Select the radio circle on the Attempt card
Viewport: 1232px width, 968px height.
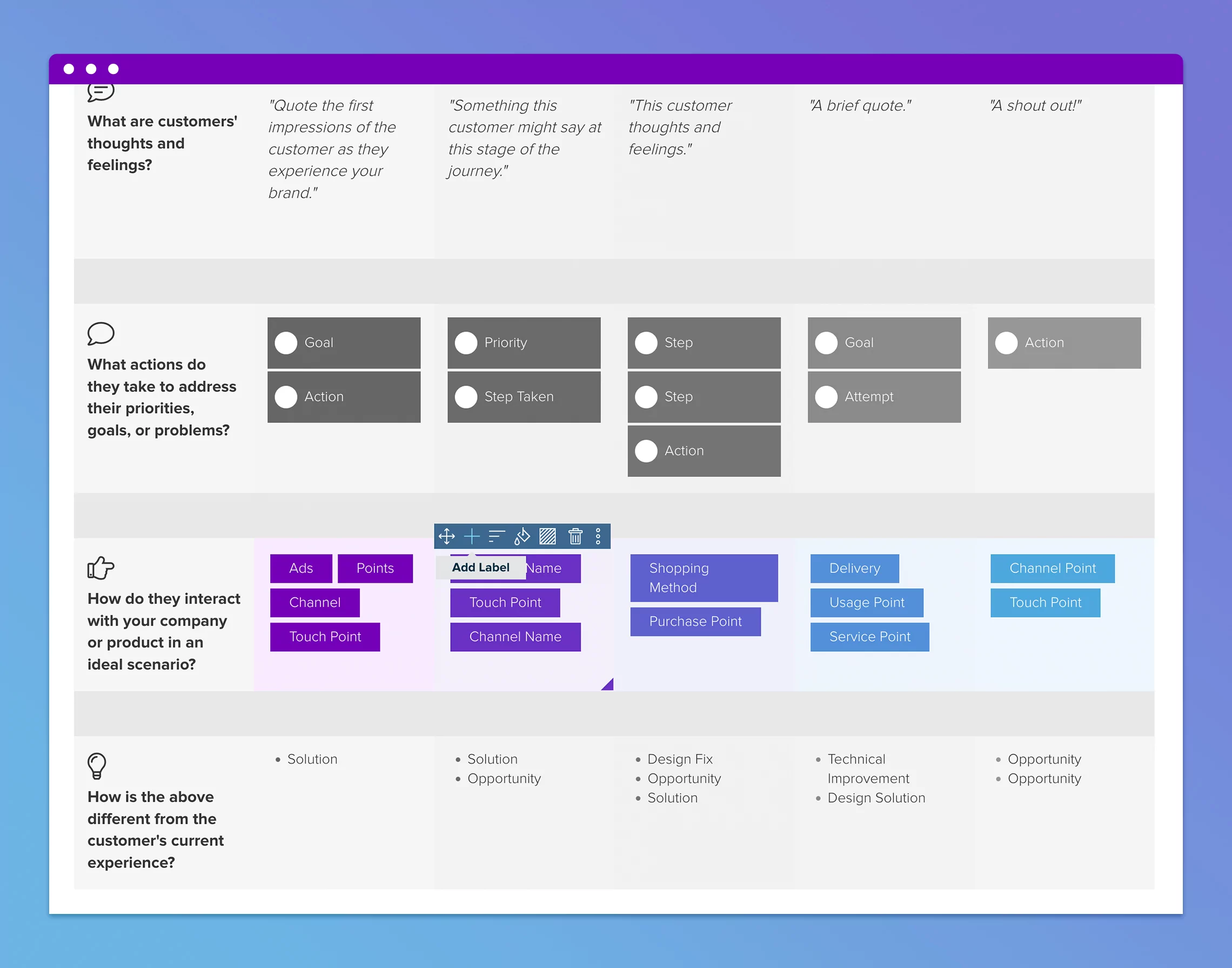pyautogui.click(x=826, y=397)
